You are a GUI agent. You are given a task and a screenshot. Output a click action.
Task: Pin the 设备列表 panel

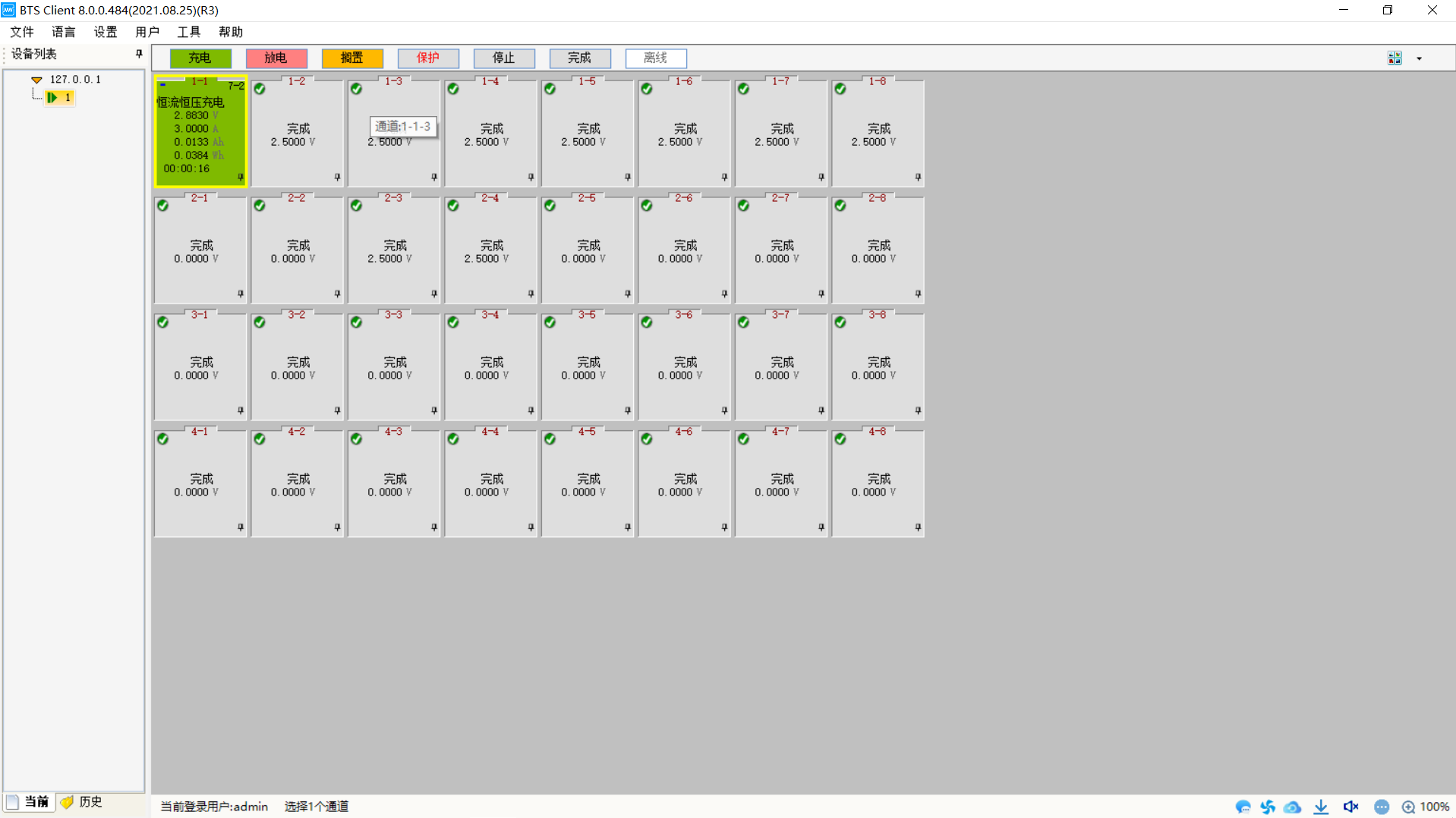pos(139,54)
